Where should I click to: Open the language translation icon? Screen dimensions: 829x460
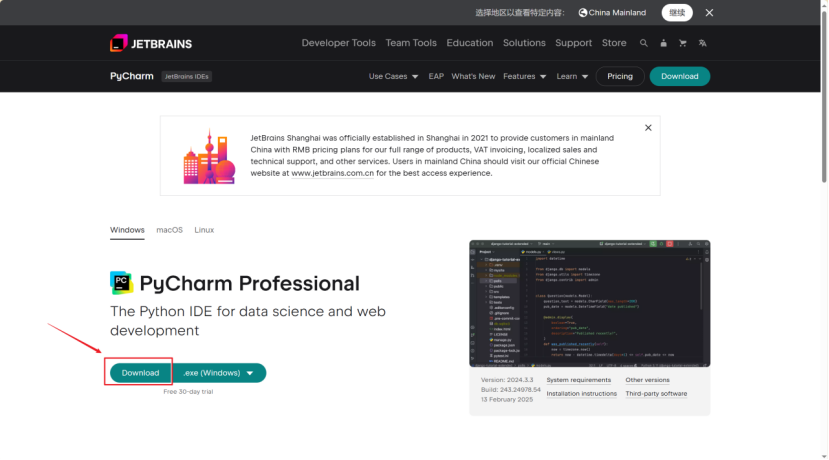[702, 43]
